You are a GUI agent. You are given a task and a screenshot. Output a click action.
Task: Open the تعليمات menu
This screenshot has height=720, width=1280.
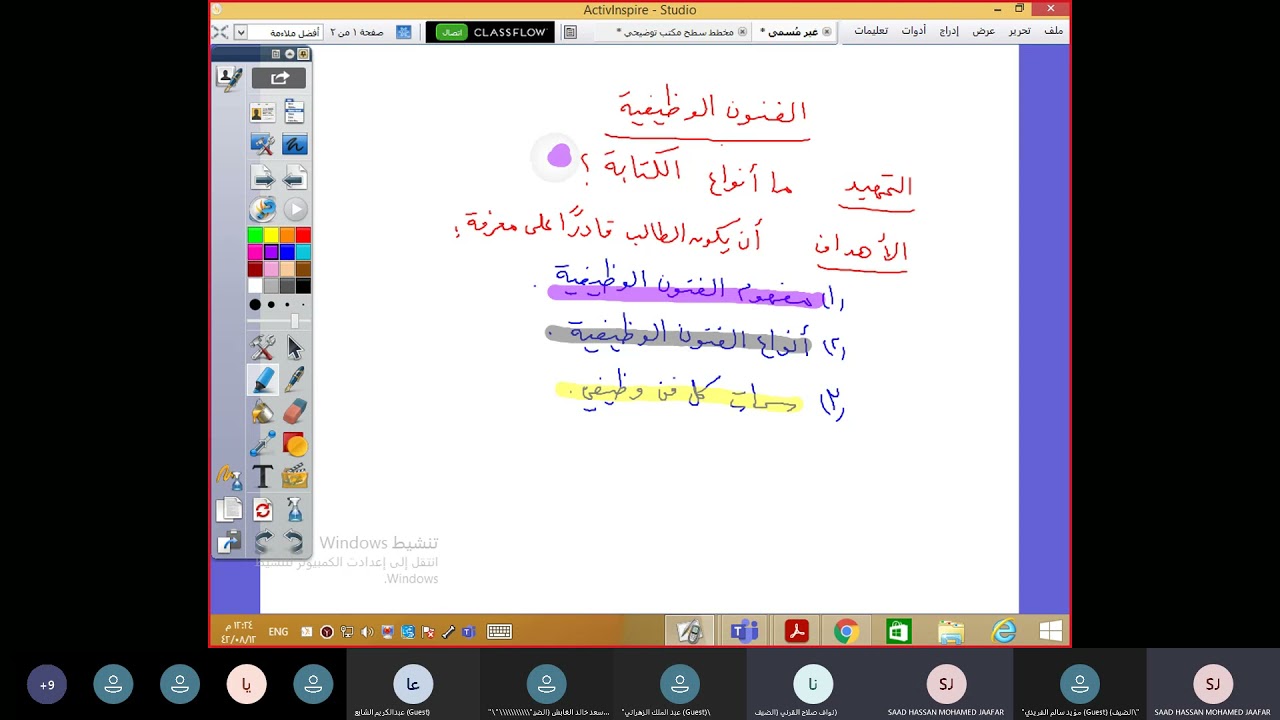point(871,31)
